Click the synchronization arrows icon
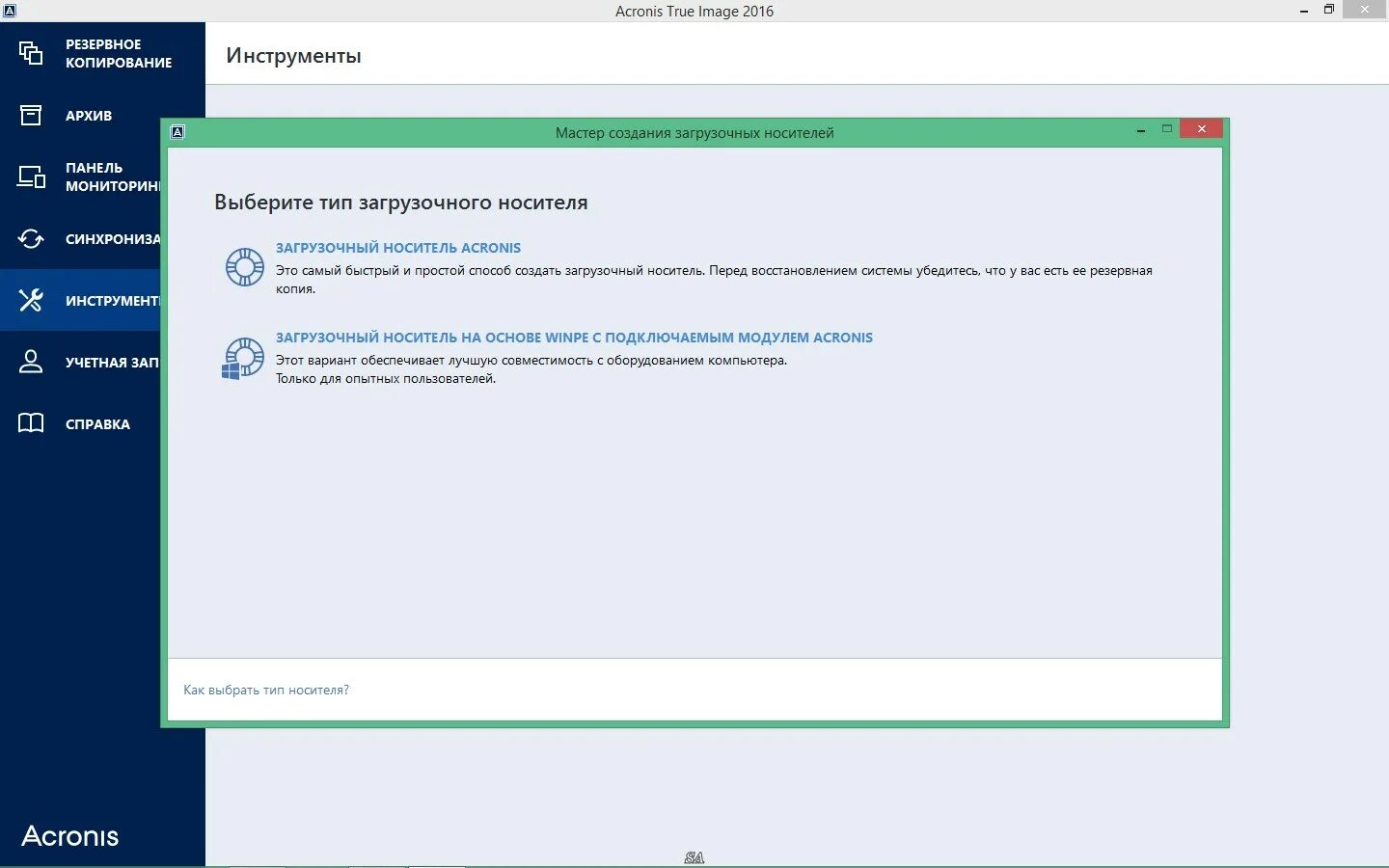Image resolution: width=1389 pixels, height=868 pixels. click(x=31, y=238)
